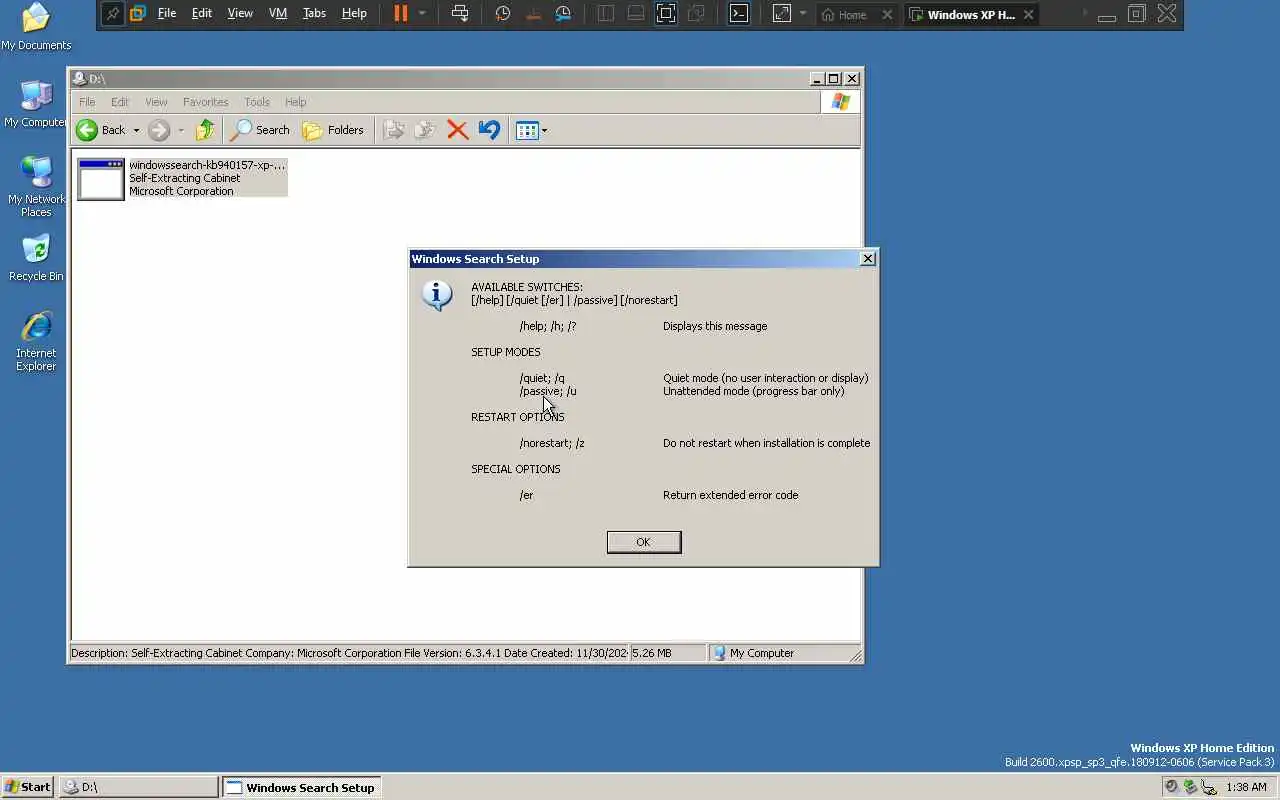
Task: Click the blue Undo arrow icon
Action: pyautogui.click(x=489, y=130)
